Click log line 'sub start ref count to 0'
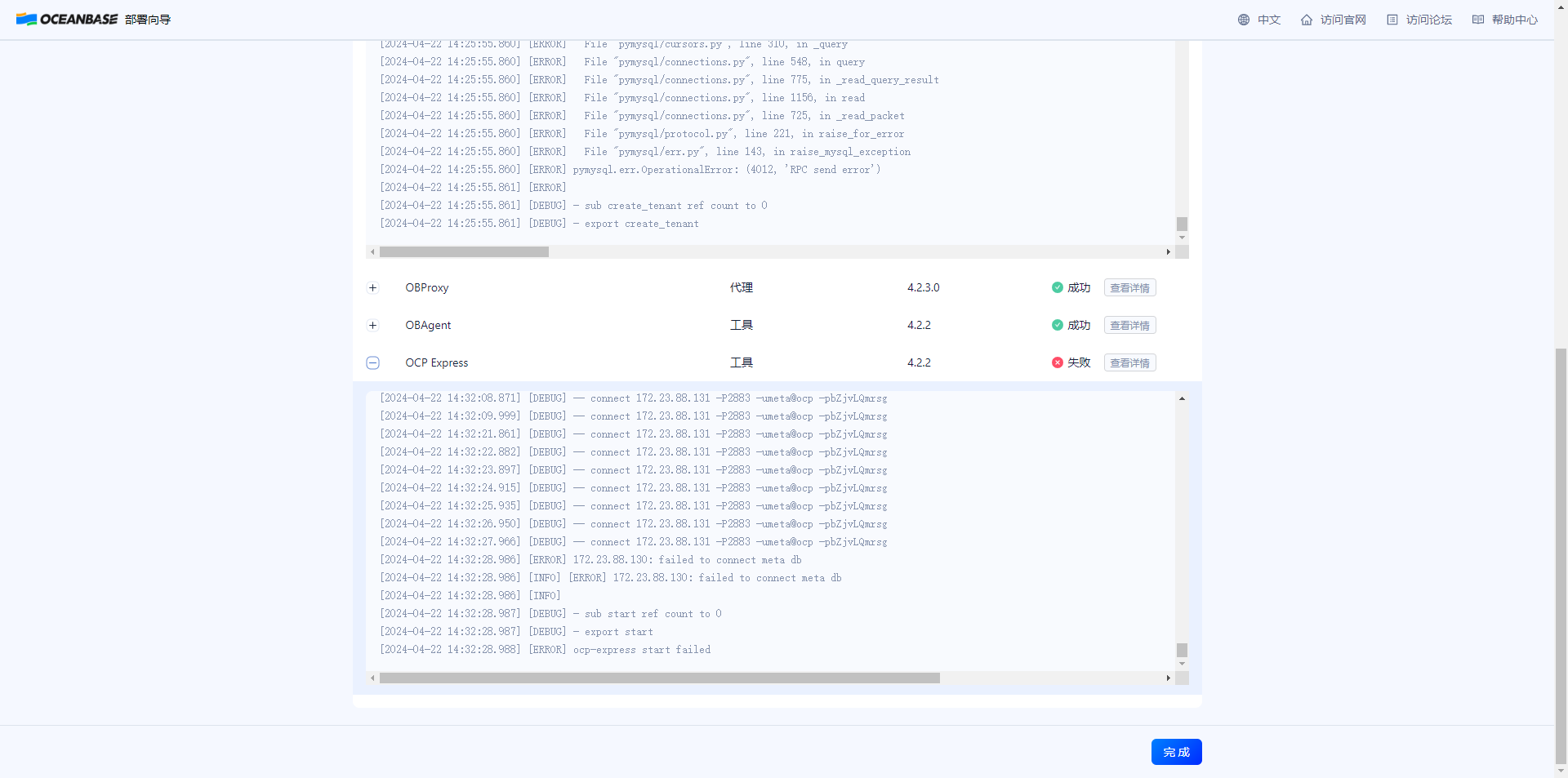Image resolution: width=1568 pixels, height=778 pixels. [550, 614]
